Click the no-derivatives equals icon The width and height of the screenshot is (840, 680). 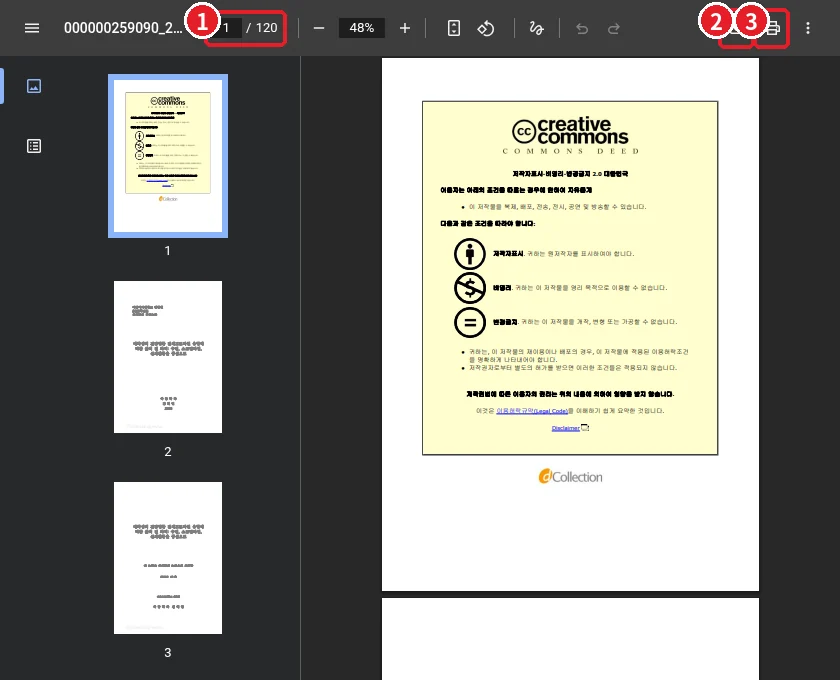[x=470, y=322]
